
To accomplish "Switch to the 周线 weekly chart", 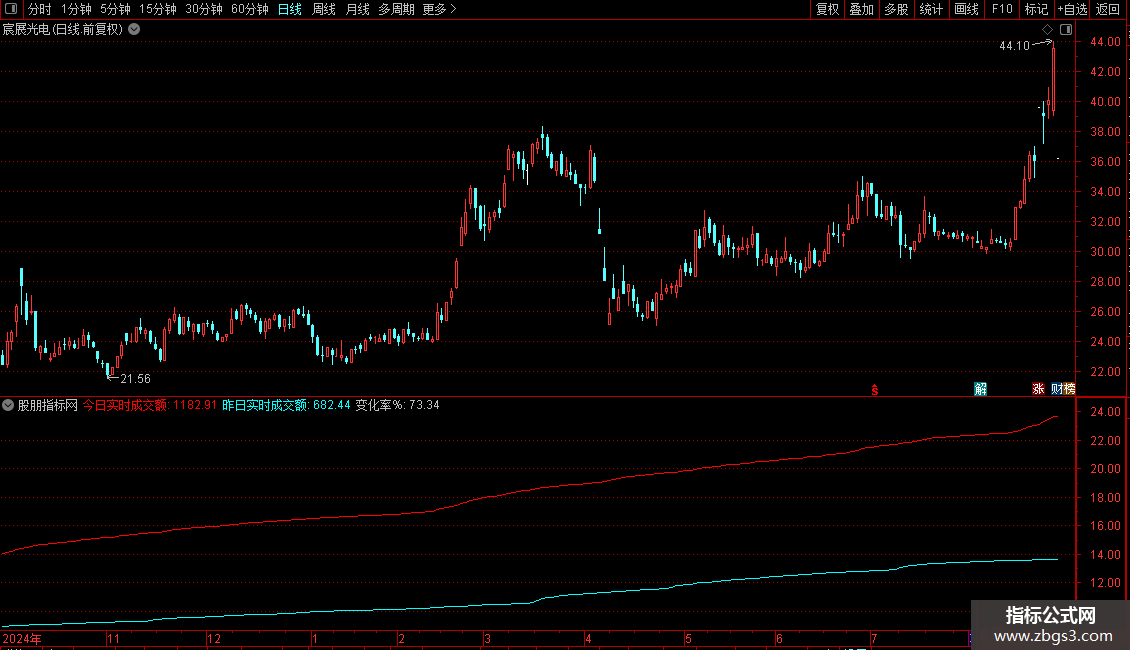I will tap(324, 9).
